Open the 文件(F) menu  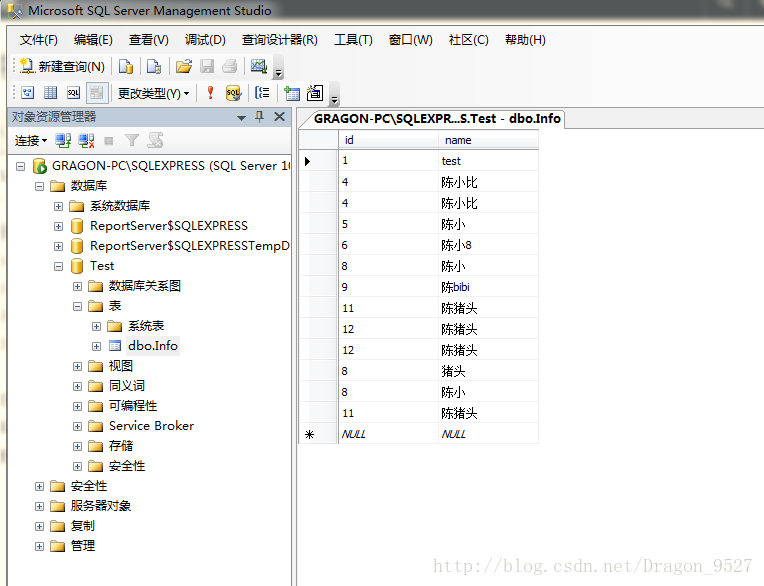[x=38, y=40]
